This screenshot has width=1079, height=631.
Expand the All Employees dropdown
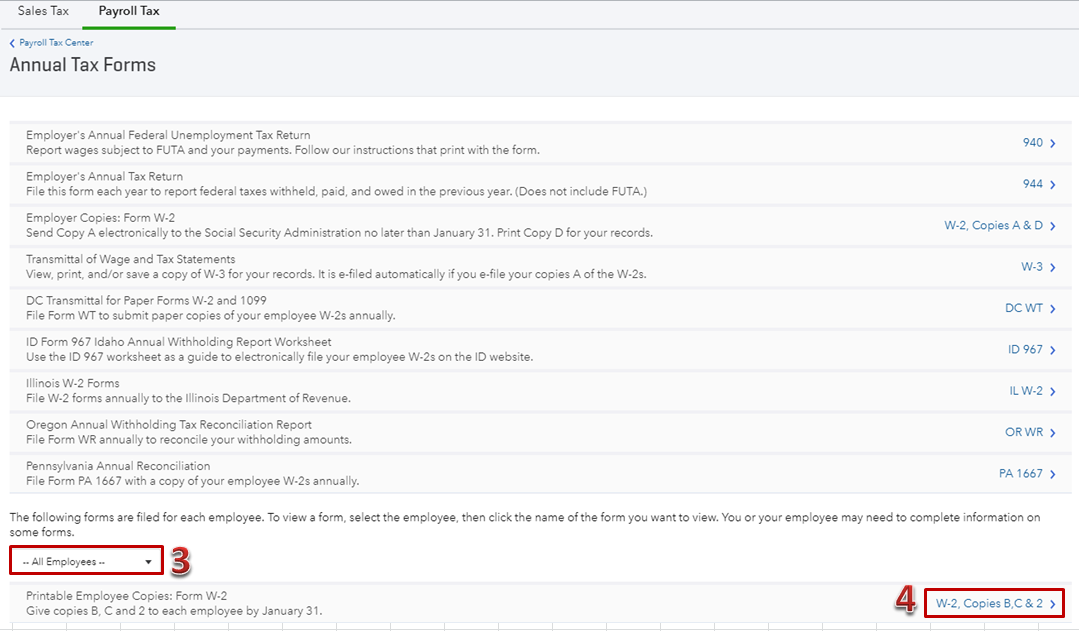(x=86, y=562)
